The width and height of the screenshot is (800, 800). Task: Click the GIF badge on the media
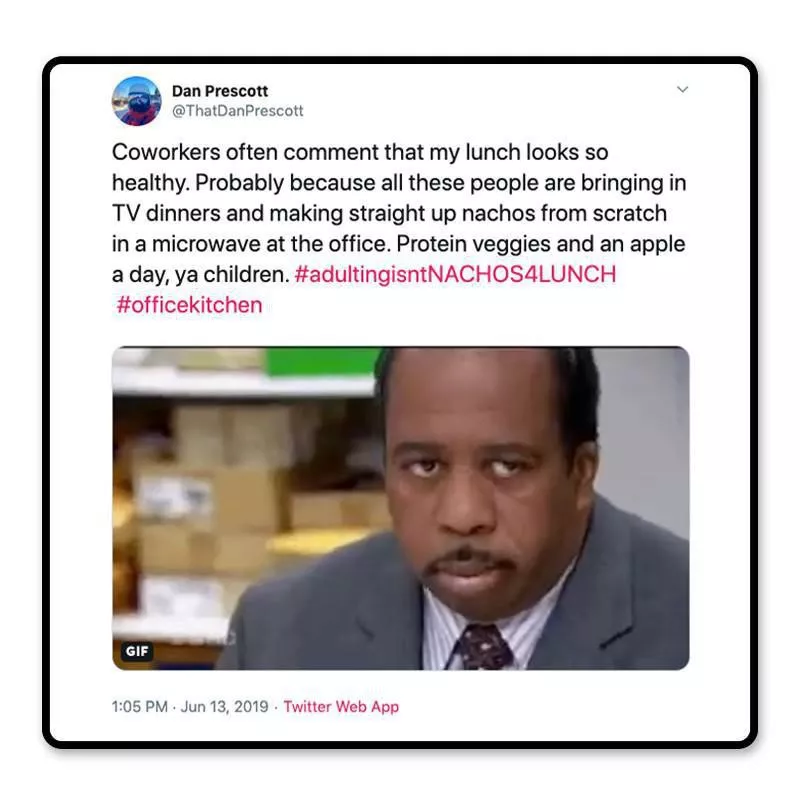tap(137, 651)
